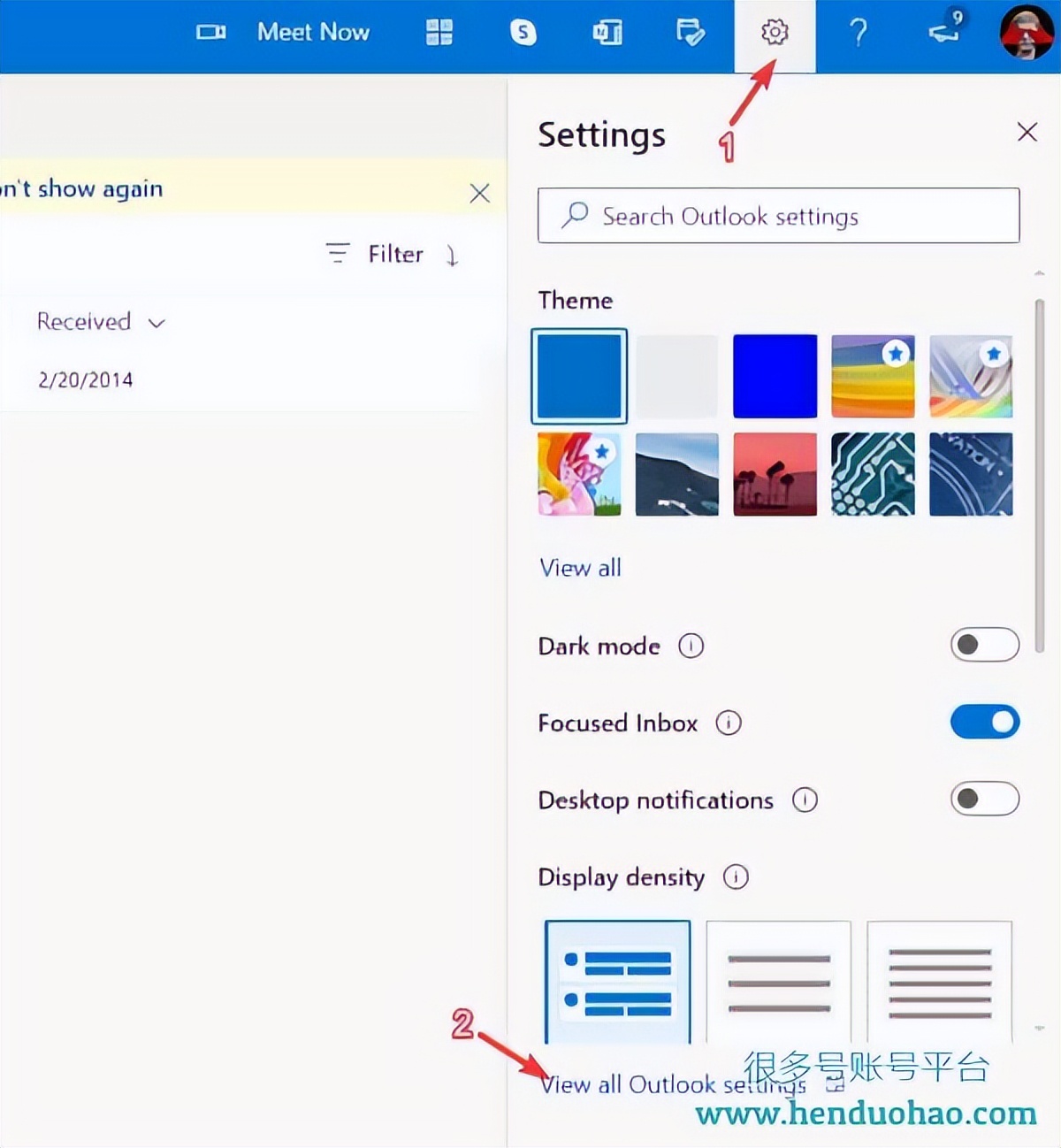Image resolution: width=1061 pixels, height=1148 pixels.
Task: Open the To Do icon in toolbar
Action: coord(691,32)
